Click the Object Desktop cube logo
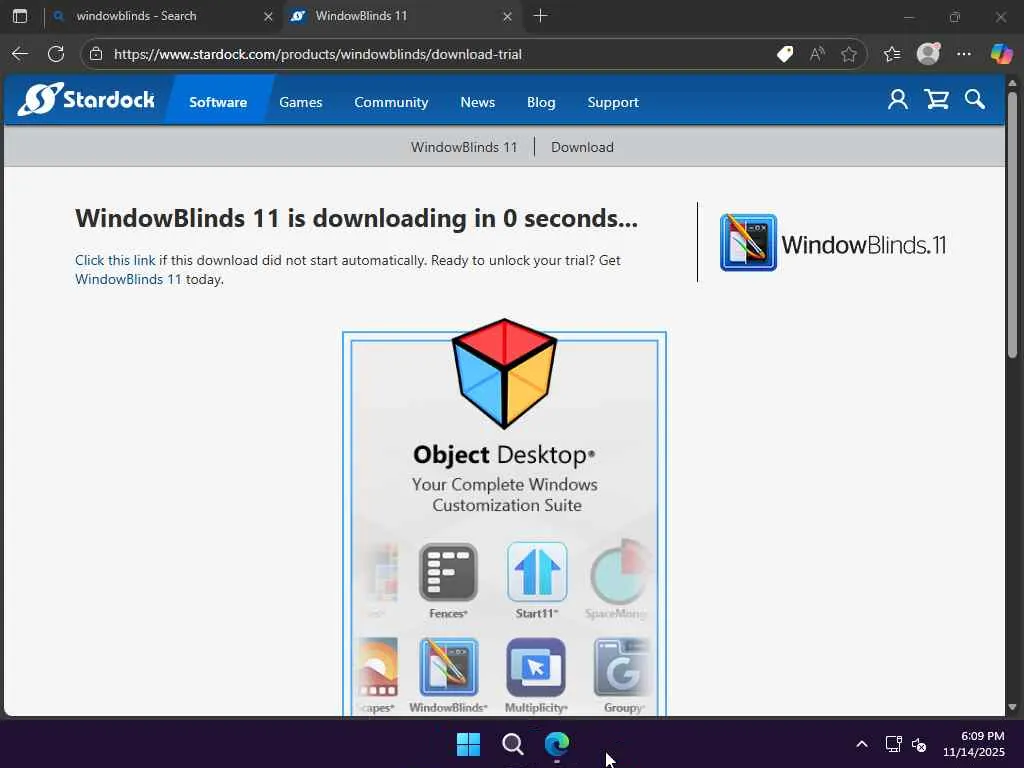1024x768 pixels. point(504,374)
